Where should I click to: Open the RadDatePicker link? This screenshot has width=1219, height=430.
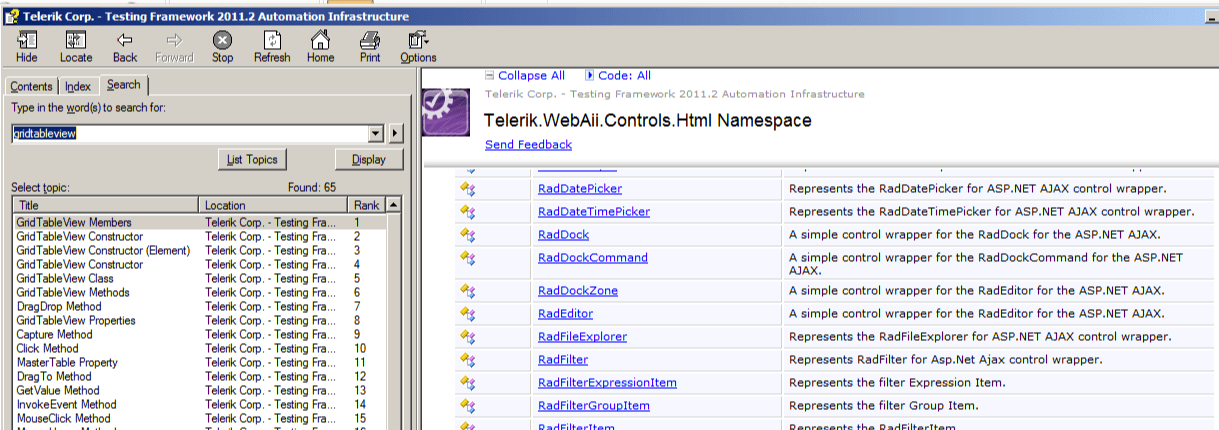tap(579, 188)
